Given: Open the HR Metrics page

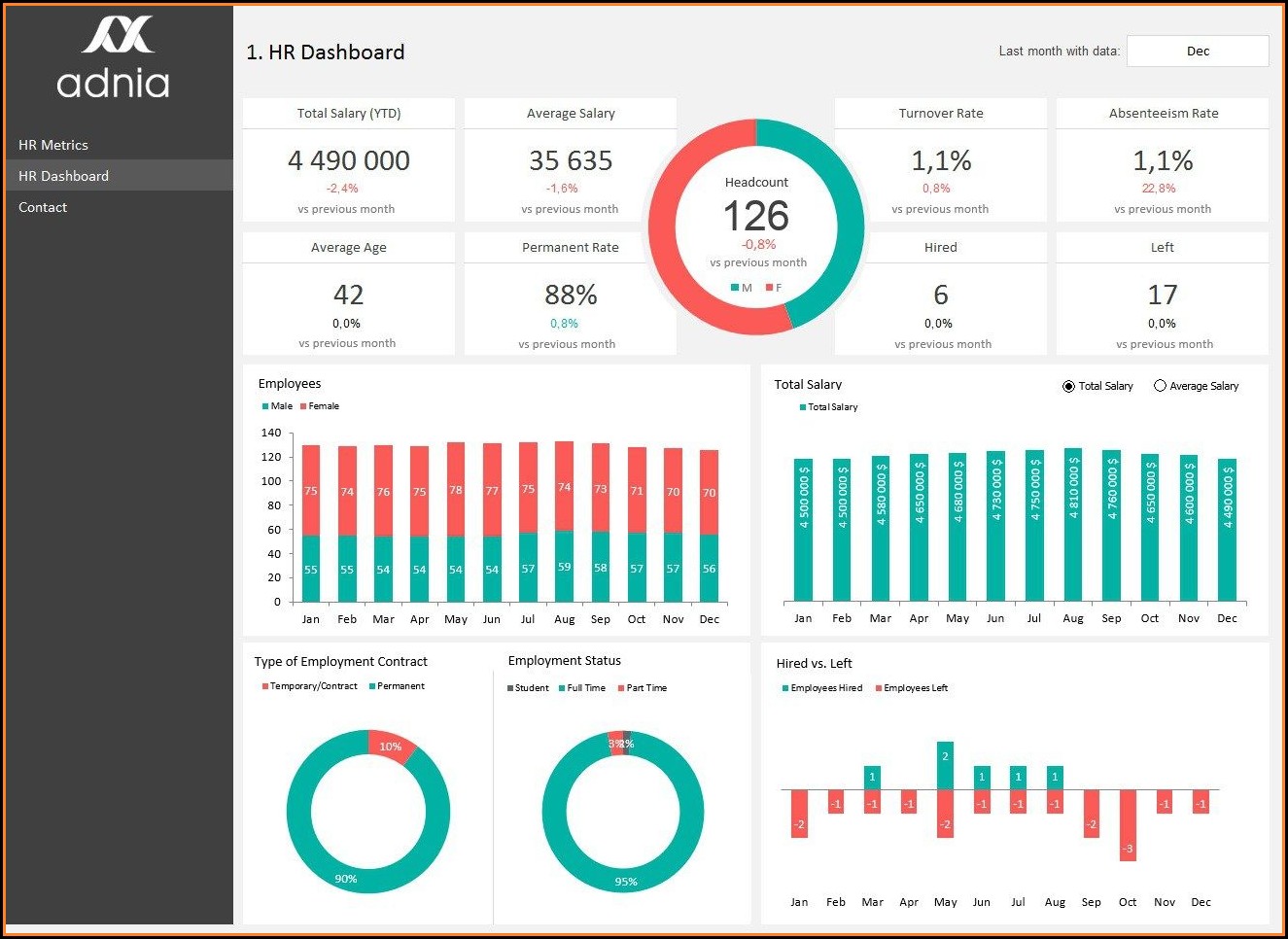Looking at the screenshot, I should coord(53,145).
